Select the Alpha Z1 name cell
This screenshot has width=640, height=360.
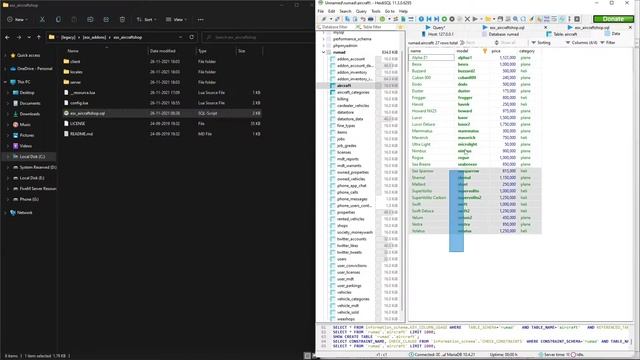[432, 58]
